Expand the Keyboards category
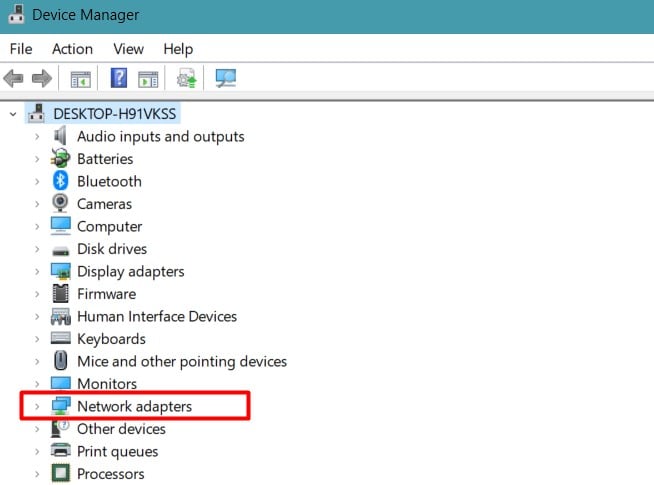The image size is (654, 485). coord(37,339)
